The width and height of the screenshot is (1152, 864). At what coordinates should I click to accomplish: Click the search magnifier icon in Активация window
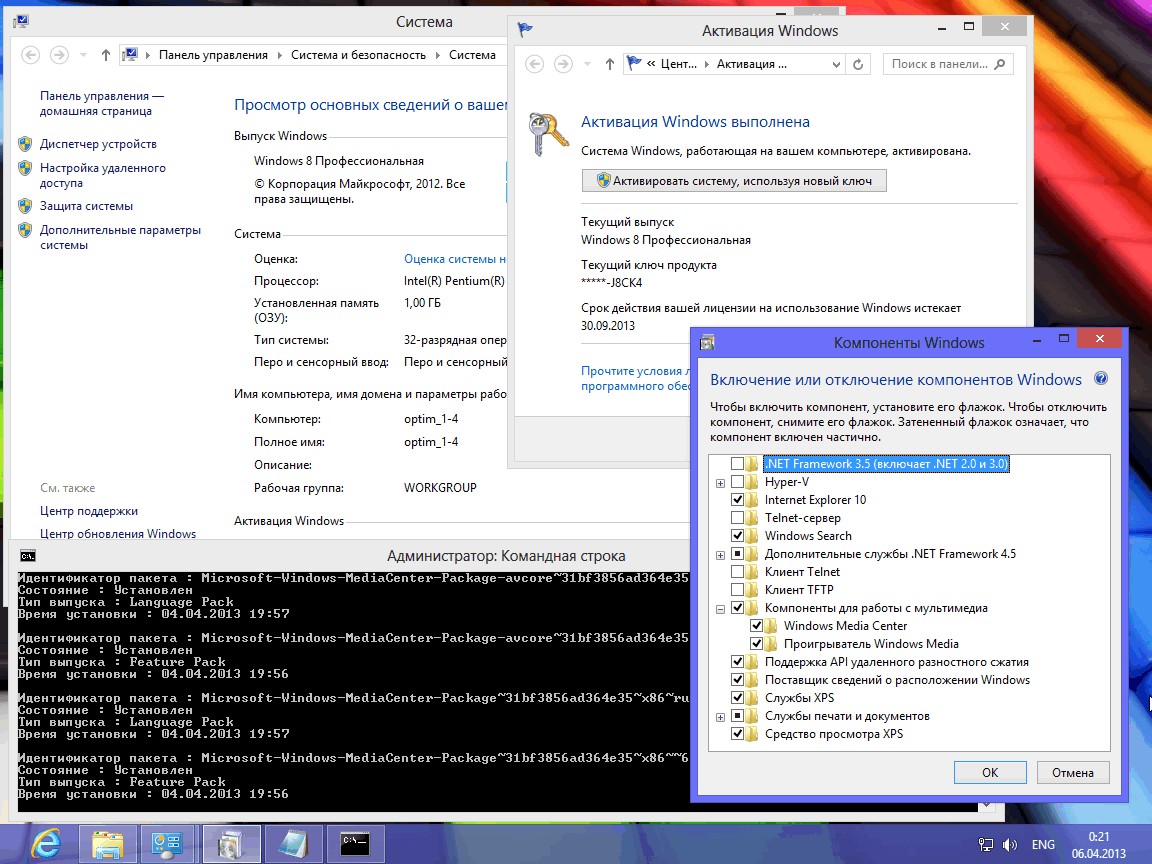point(1000,64)
